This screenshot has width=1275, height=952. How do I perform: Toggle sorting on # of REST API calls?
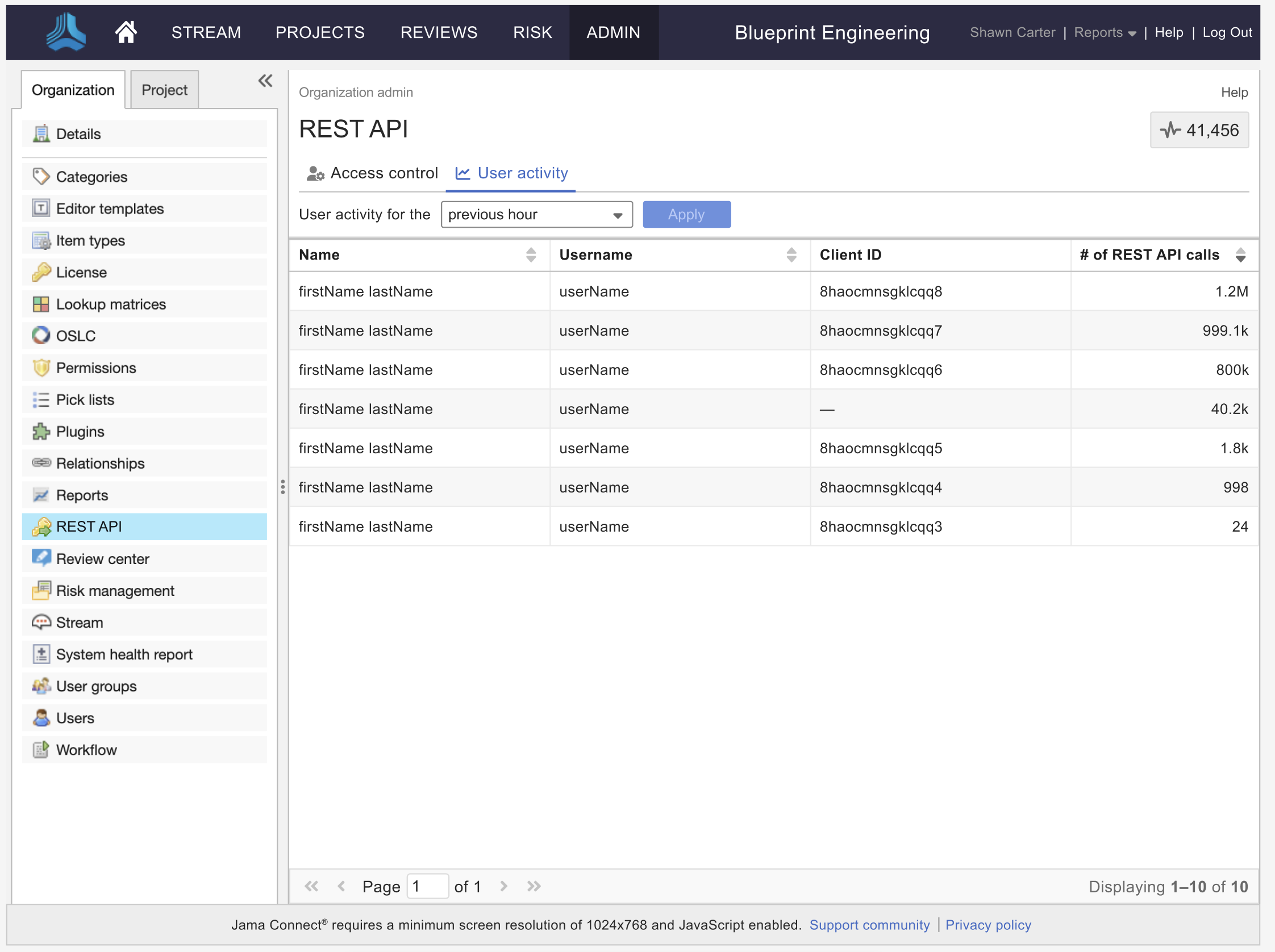(x=1241, y=254)
